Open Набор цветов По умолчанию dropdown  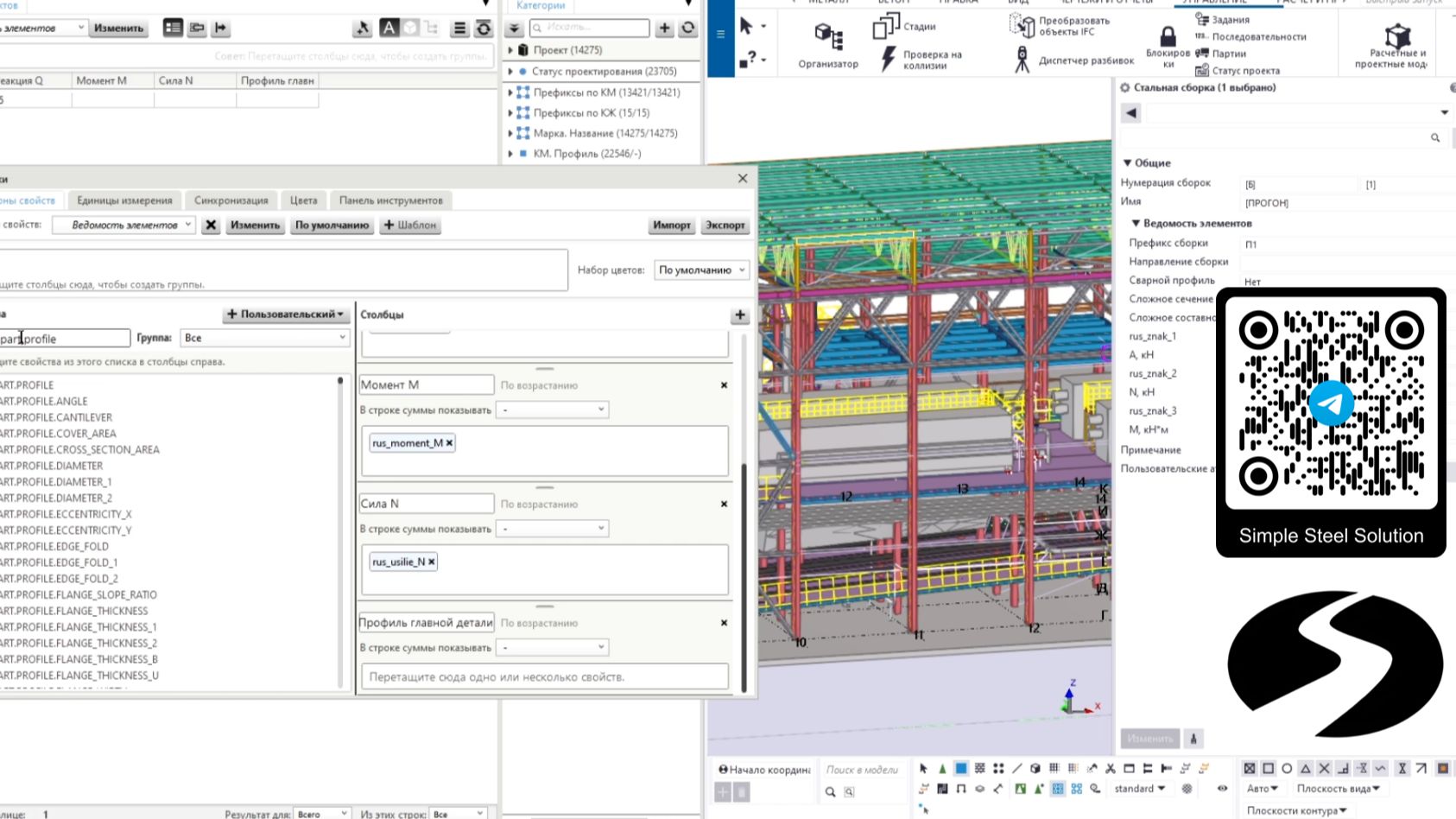point(701,270)
